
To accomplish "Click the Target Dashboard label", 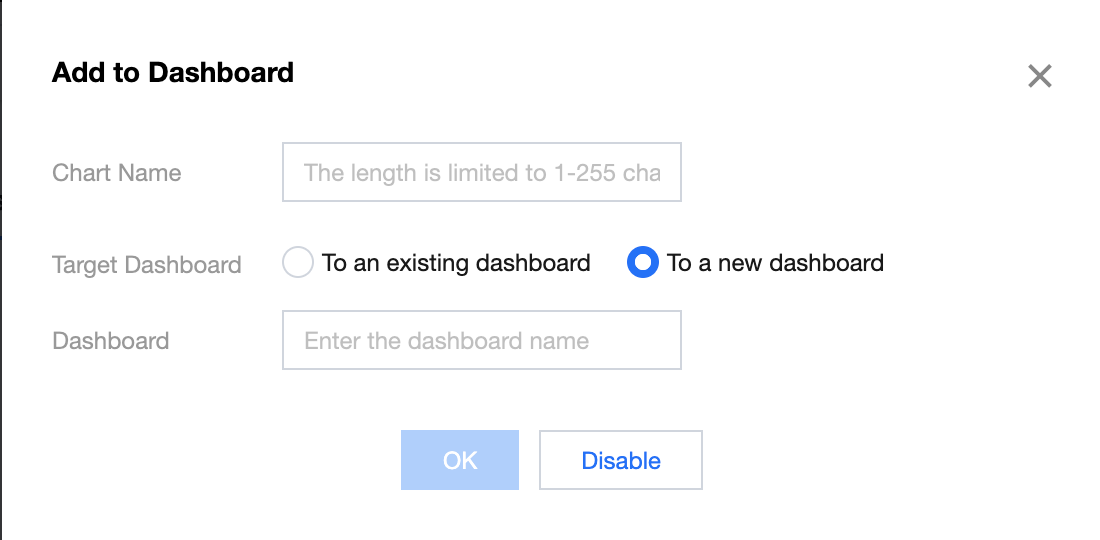I will [146, 265].
